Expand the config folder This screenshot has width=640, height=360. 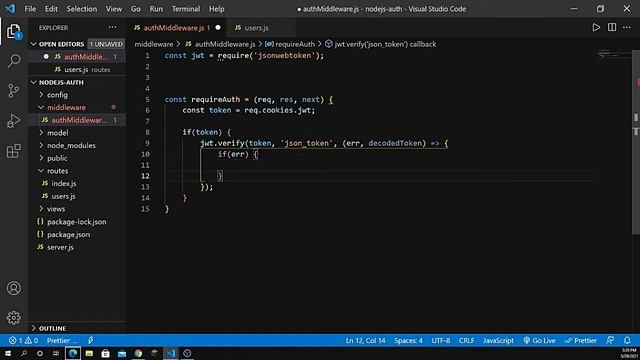[78, 95]
